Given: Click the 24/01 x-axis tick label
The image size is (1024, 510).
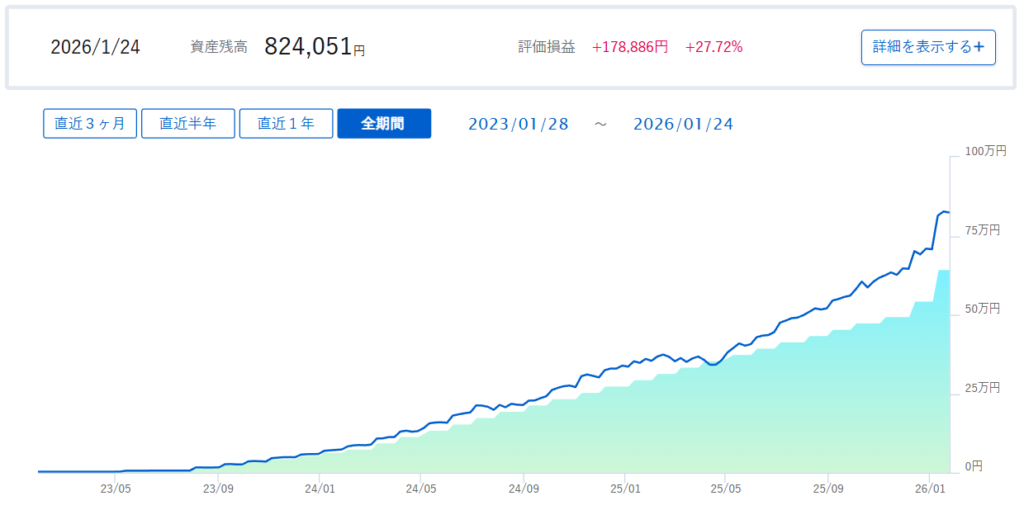Looking at the screenshot, I should click(x=319, y=489).
